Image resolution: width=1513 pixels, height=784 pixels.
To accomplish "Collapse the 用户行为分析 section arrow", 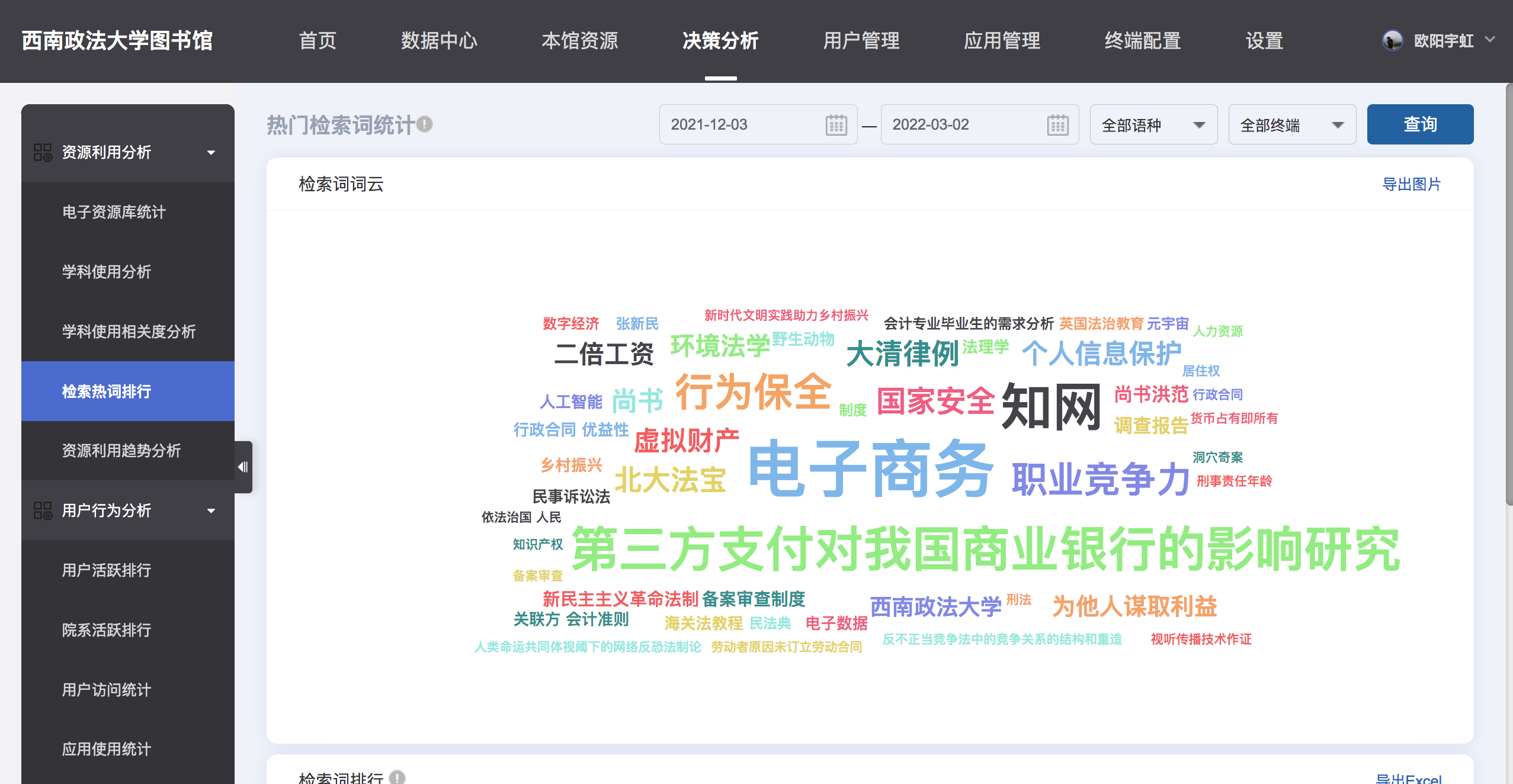I will pos(211,511).
